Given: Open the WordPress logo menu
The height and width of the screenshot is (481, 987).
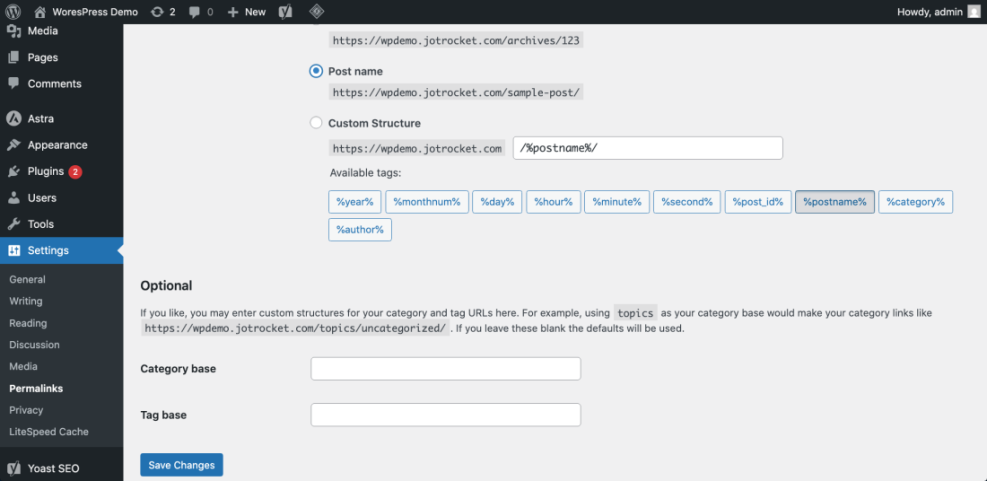Looking at the screenshot, I should (x=13, y=11).
